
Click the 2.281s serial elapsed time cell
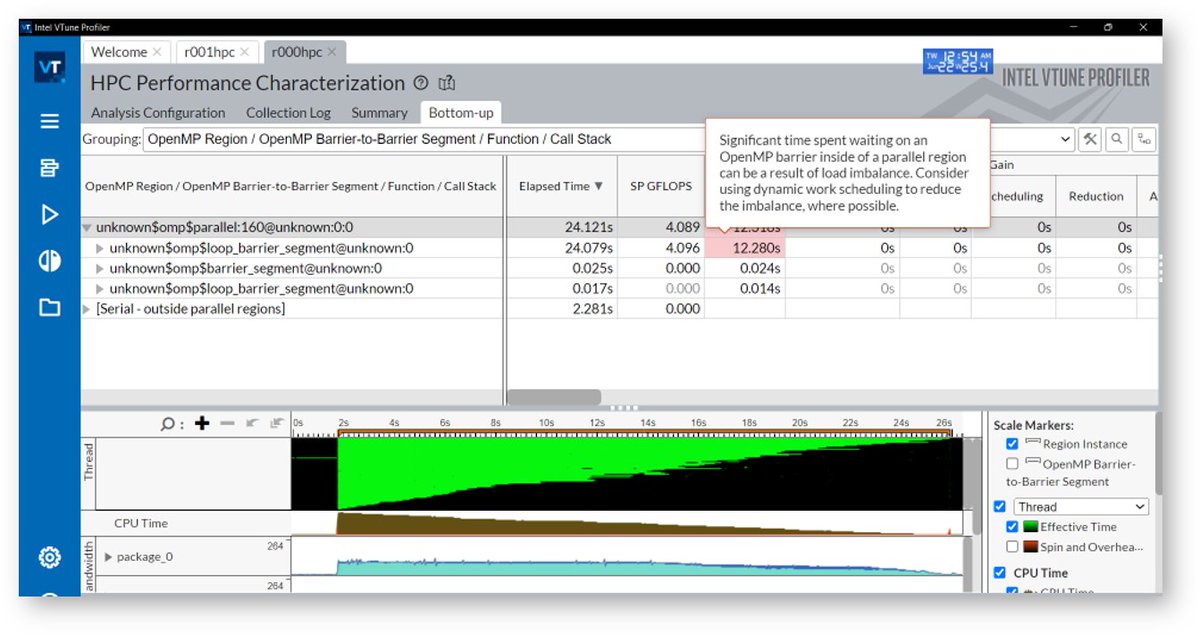[x=561, y=309]
